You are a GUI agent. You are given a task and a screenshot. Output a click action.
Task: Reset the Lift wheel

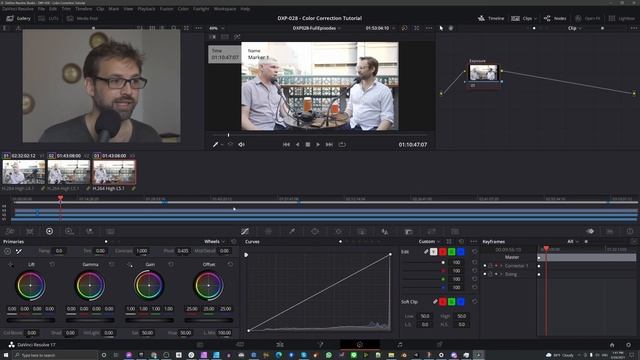pyautogui.click(x=52, y=264)
